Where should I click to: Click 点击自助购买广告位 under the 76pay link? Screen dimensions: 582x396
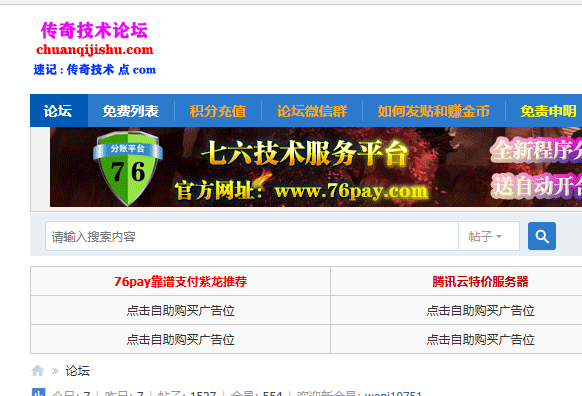coord(180,310)
